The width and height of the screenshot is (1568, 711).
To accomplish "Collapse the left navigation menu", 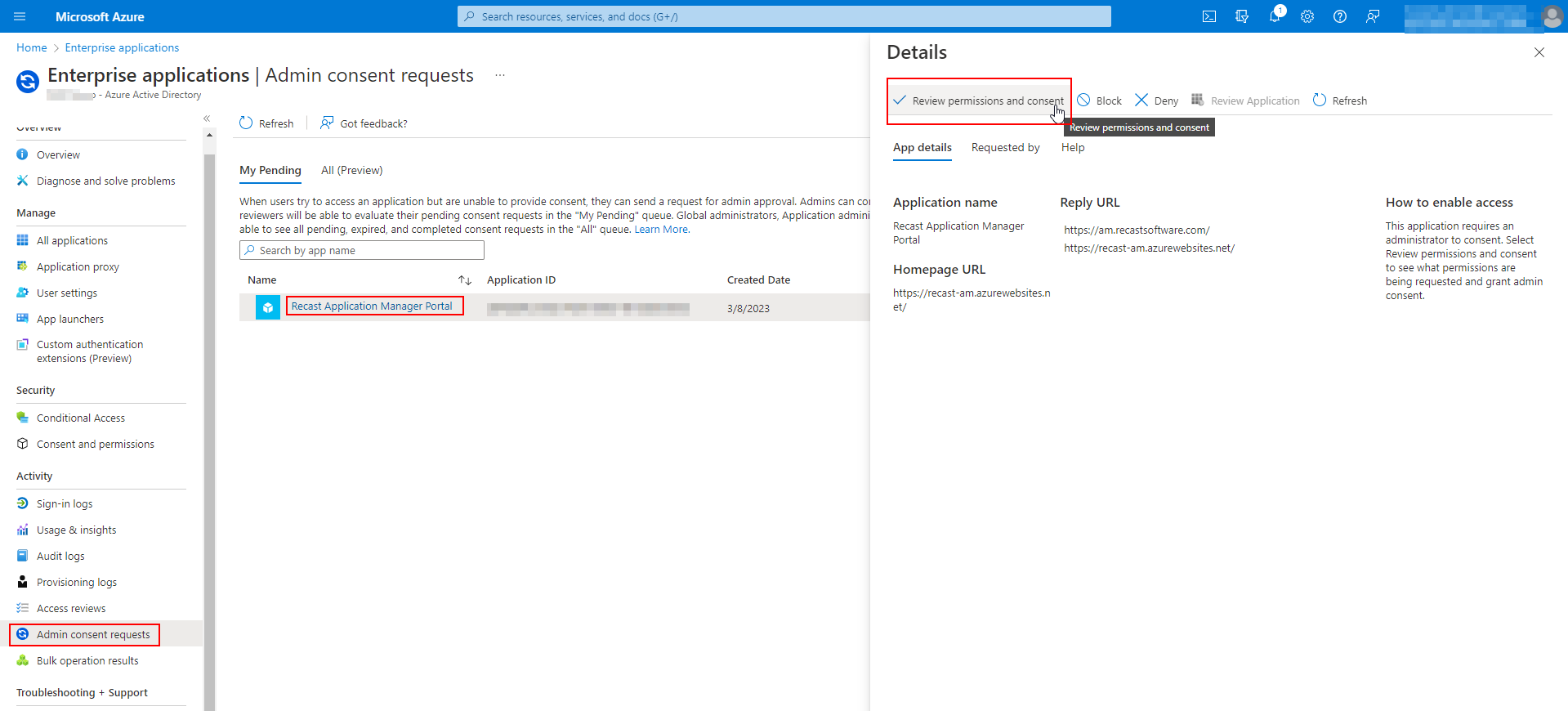I will [207, 118].
